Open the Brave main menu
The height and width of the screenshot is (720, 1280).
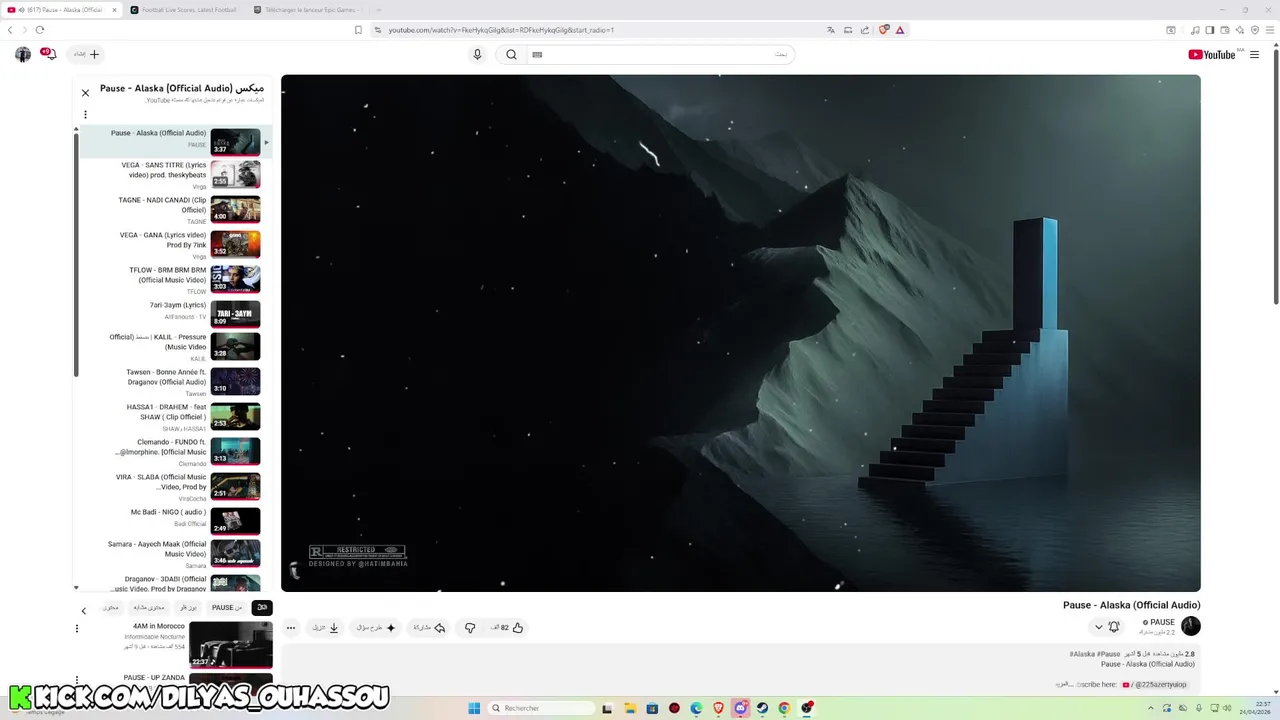click(x=1269, y=30)
